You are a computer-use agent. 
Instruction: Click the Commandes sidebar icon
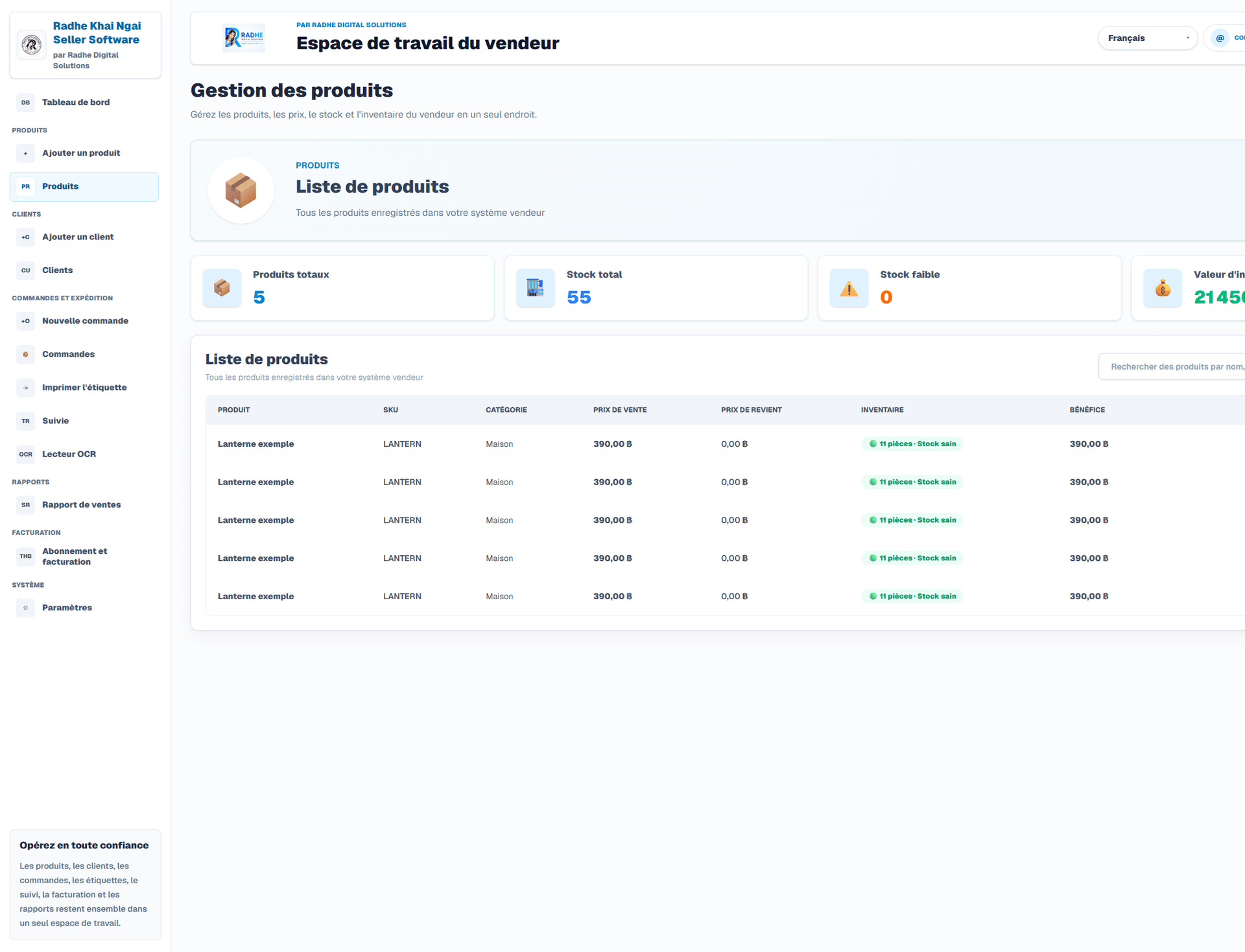point(25,354)
